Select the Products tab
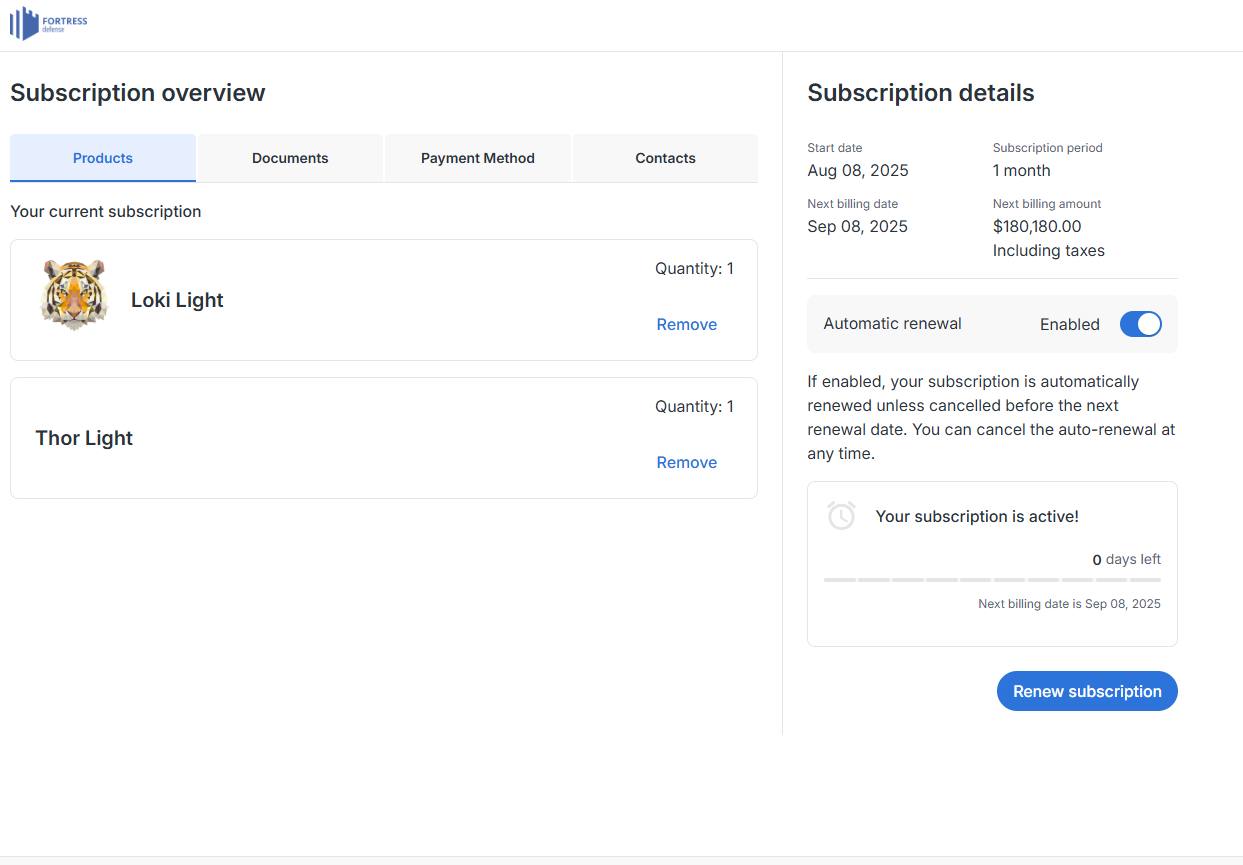 tap(103, 158)
